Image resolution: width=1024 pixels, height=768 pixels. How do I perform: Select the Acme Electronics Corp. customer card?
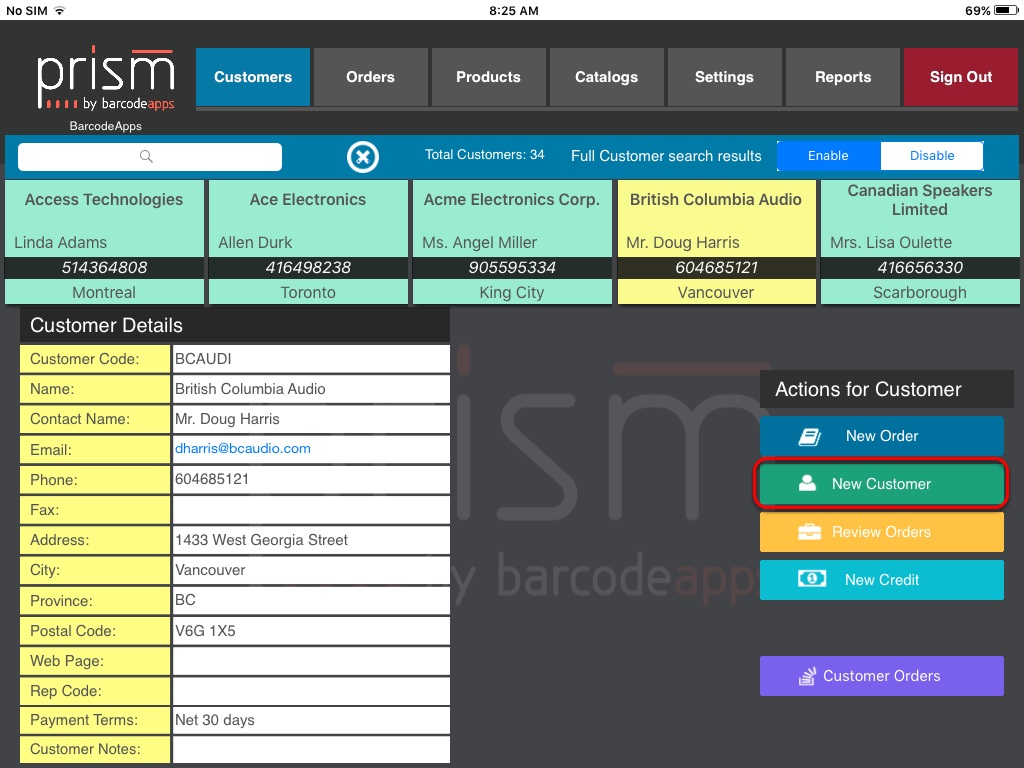(512, 242)
